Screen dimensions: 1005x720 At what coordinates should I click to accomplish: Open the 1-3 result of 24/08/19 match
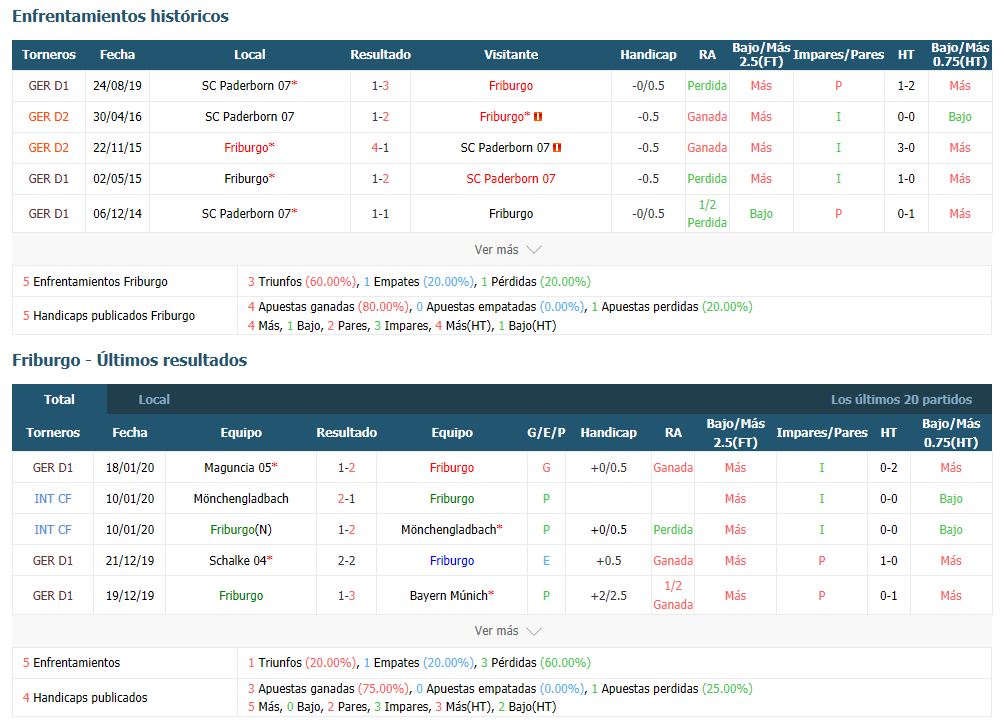click(381, 86)
